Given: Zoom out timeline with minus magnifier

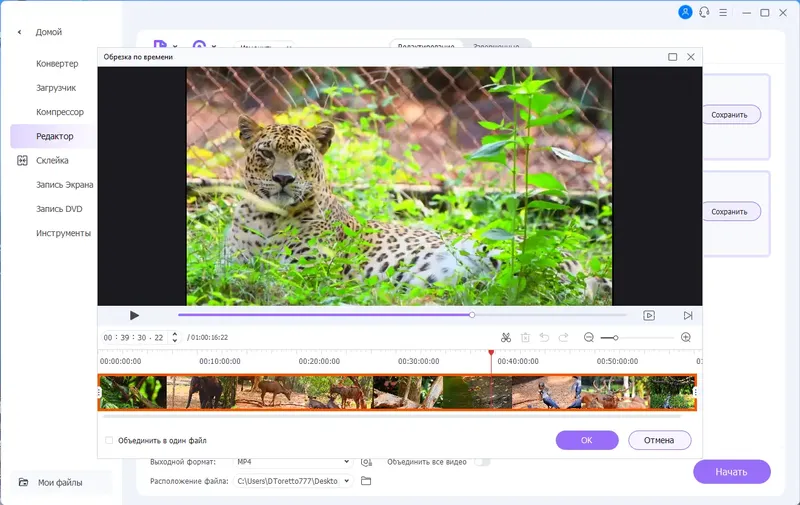Looking at the screenshot, I should point(589,338).
